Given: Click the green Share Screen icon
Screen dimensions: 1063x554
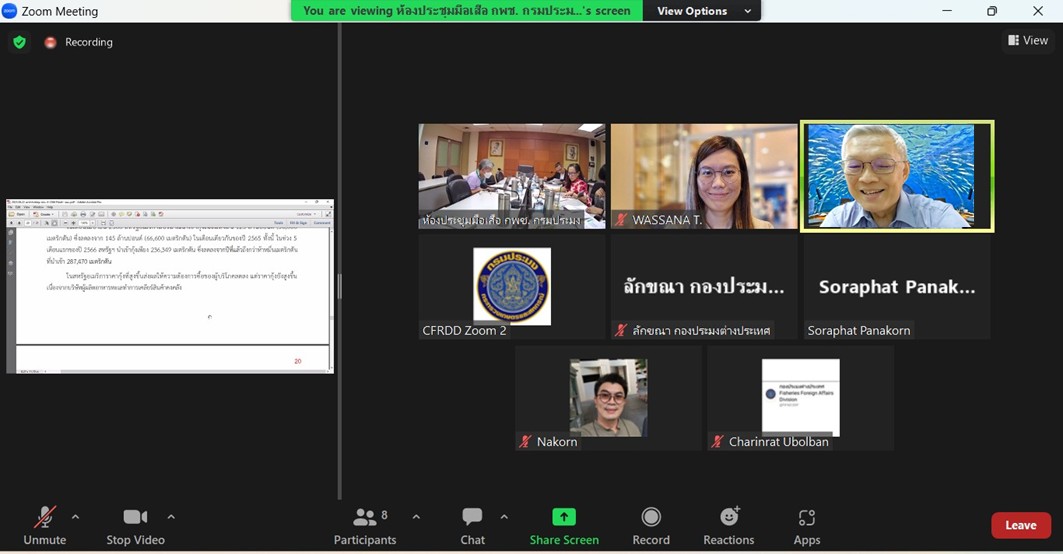Looking at the screenshot, I should (564, 517).
